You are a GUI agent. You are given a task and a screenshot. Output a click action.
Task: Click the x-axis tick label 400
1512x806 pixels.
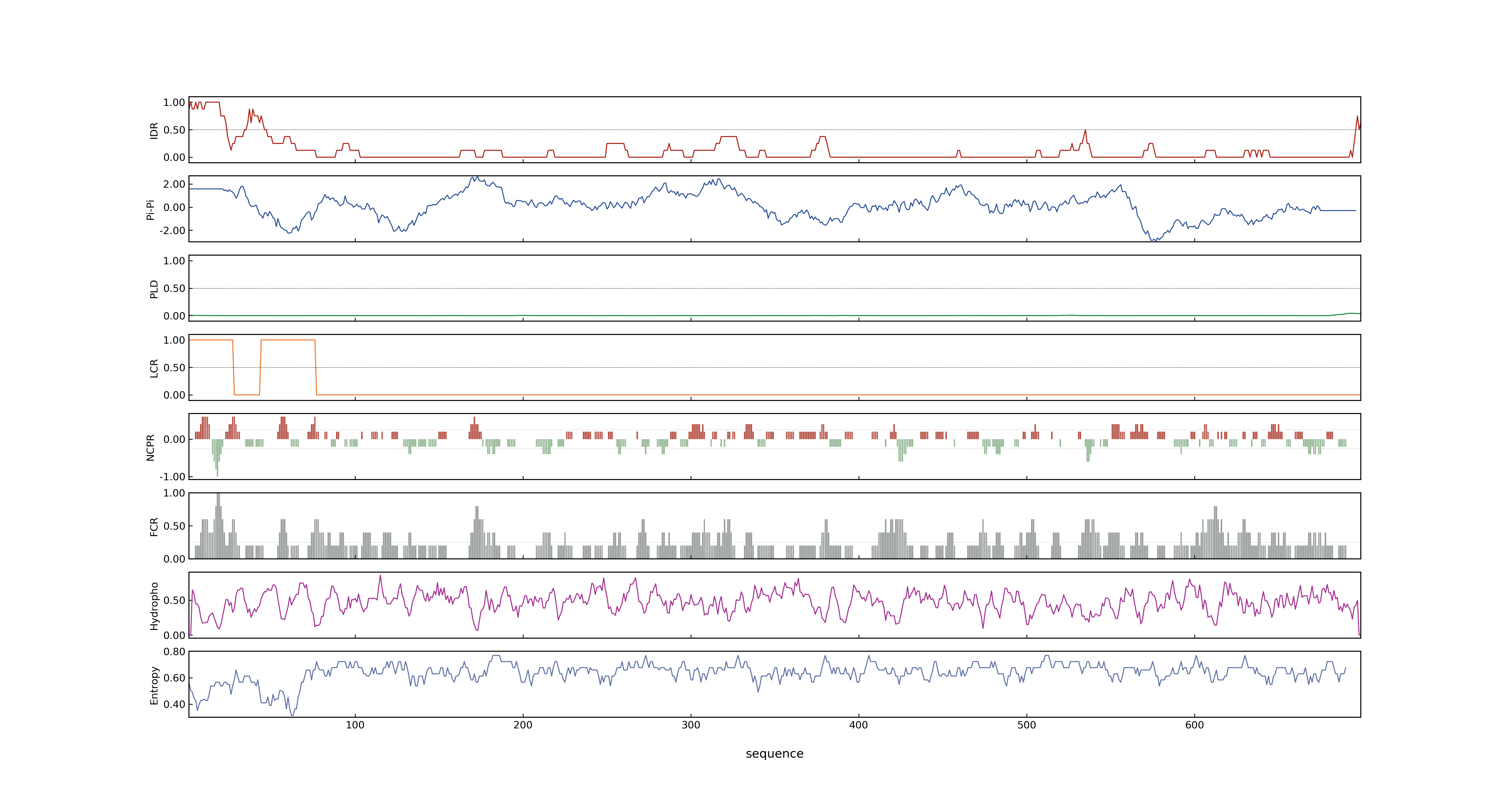[859, 725]
